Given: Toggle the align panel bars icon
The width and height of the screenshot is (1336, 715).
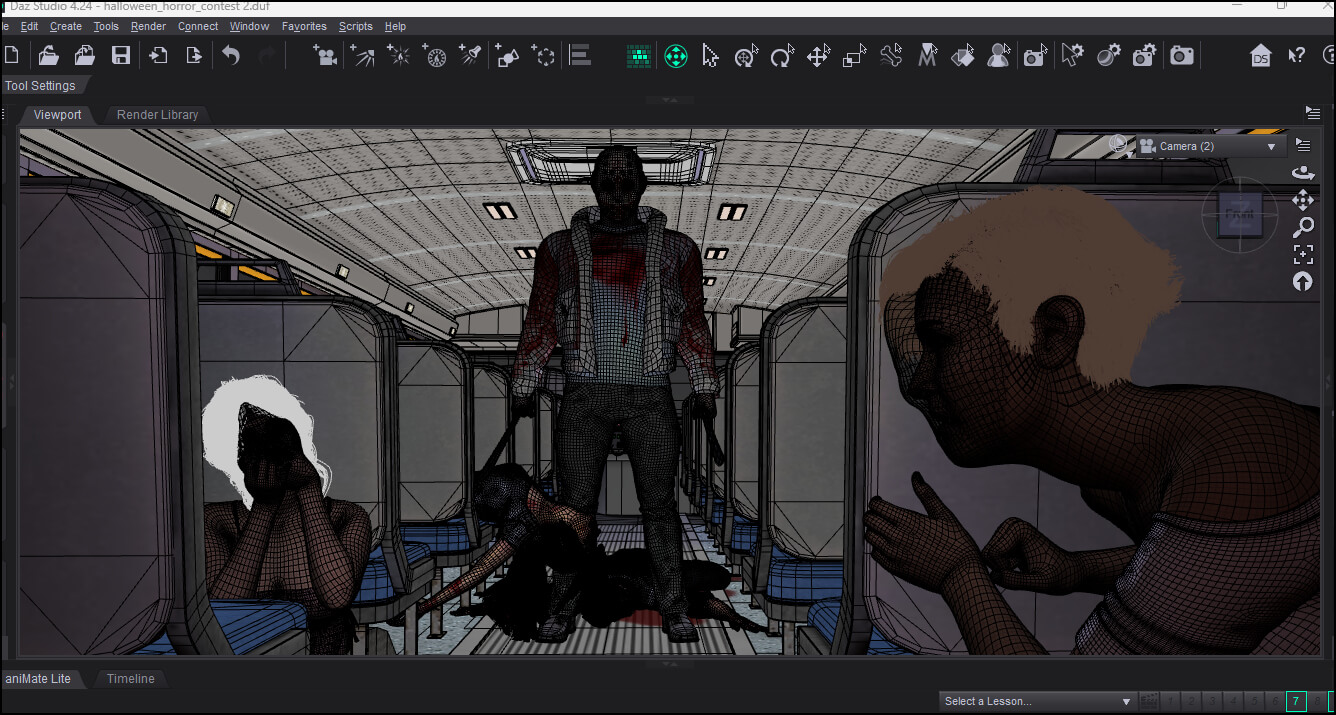Looking at the screenshot, I should 580,55.
